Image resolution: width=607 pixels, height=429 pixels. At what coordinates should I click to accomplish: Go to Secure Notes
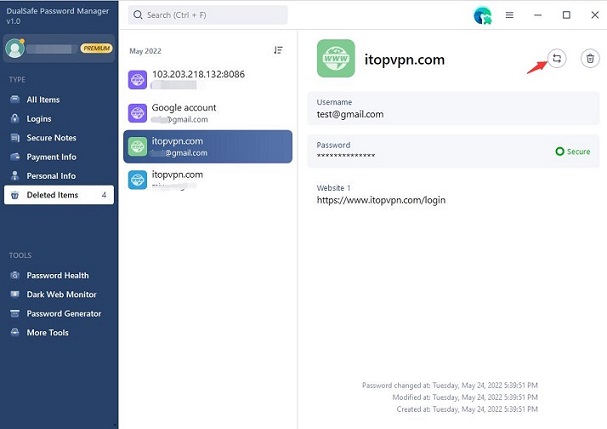tap(51, 138)
